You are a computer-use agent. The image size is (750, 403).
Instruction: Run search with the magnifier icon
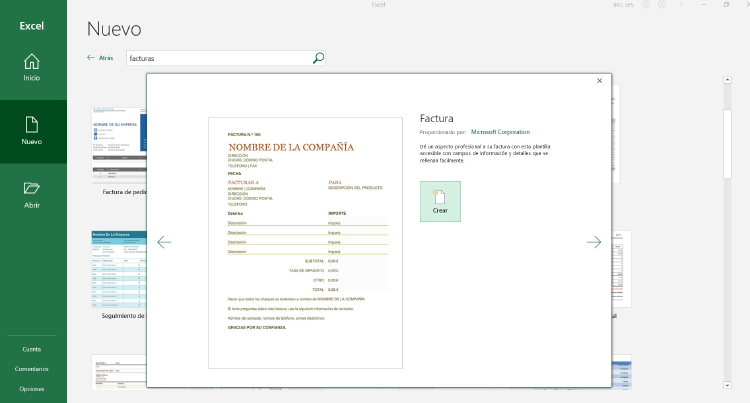point(319,58)
